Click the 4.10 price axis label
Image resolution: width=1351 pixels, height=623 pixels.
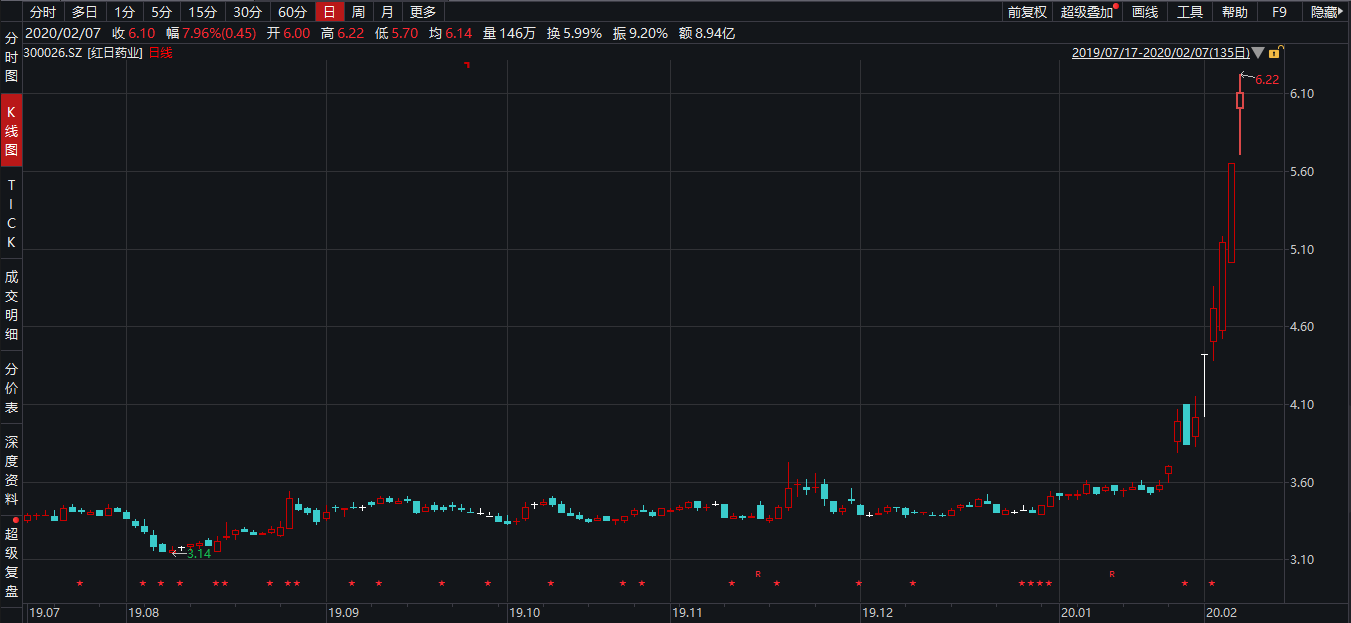pyautogui.click(x=1302, y=405)
